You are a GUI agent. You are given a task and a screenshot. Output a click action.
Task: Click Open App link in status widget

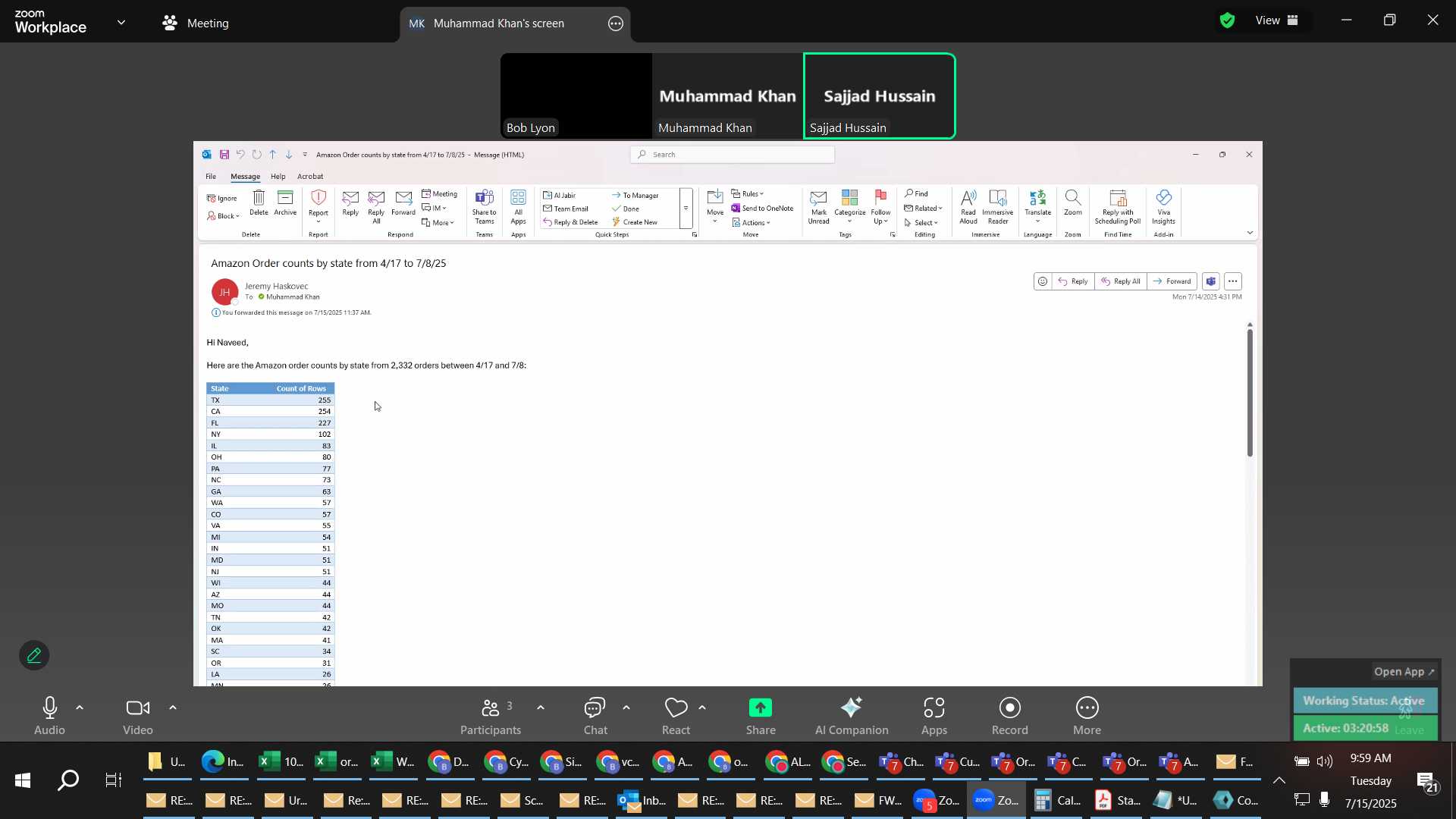pyautogui.click(x=1404, y=672)
